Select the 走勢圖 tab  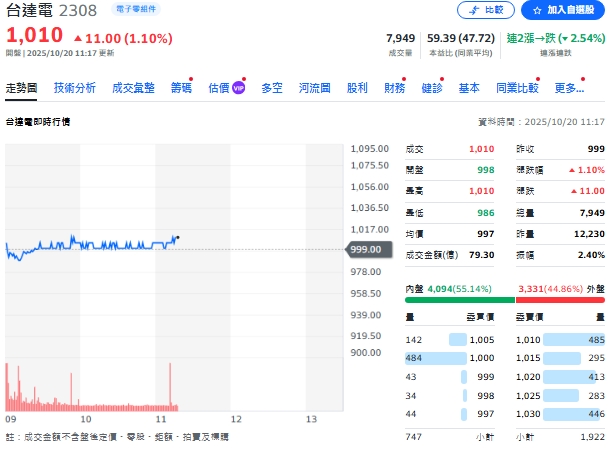tap(22, 88)
